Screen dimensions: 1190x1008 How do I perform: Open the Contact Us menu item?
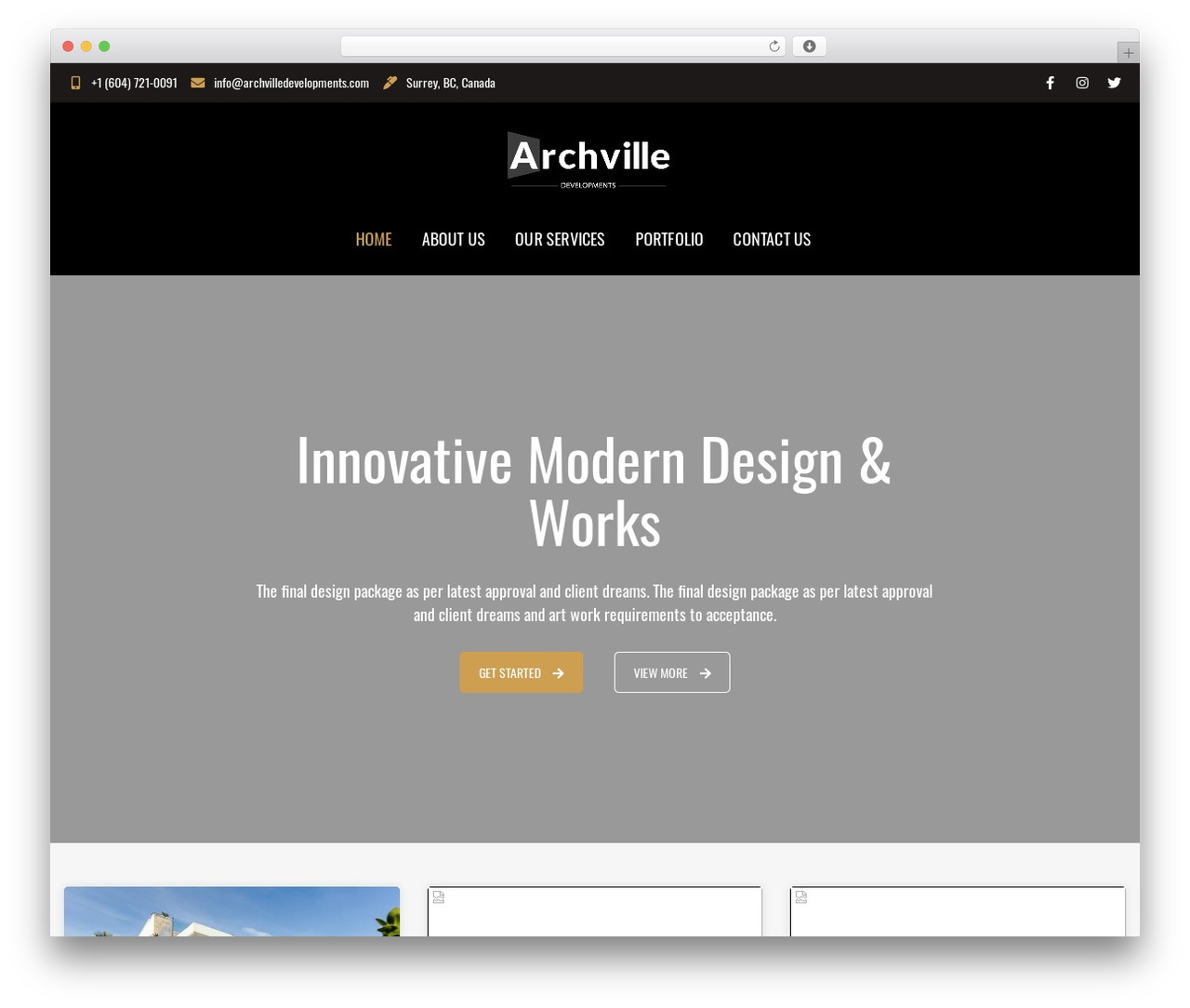click(772, 239)
